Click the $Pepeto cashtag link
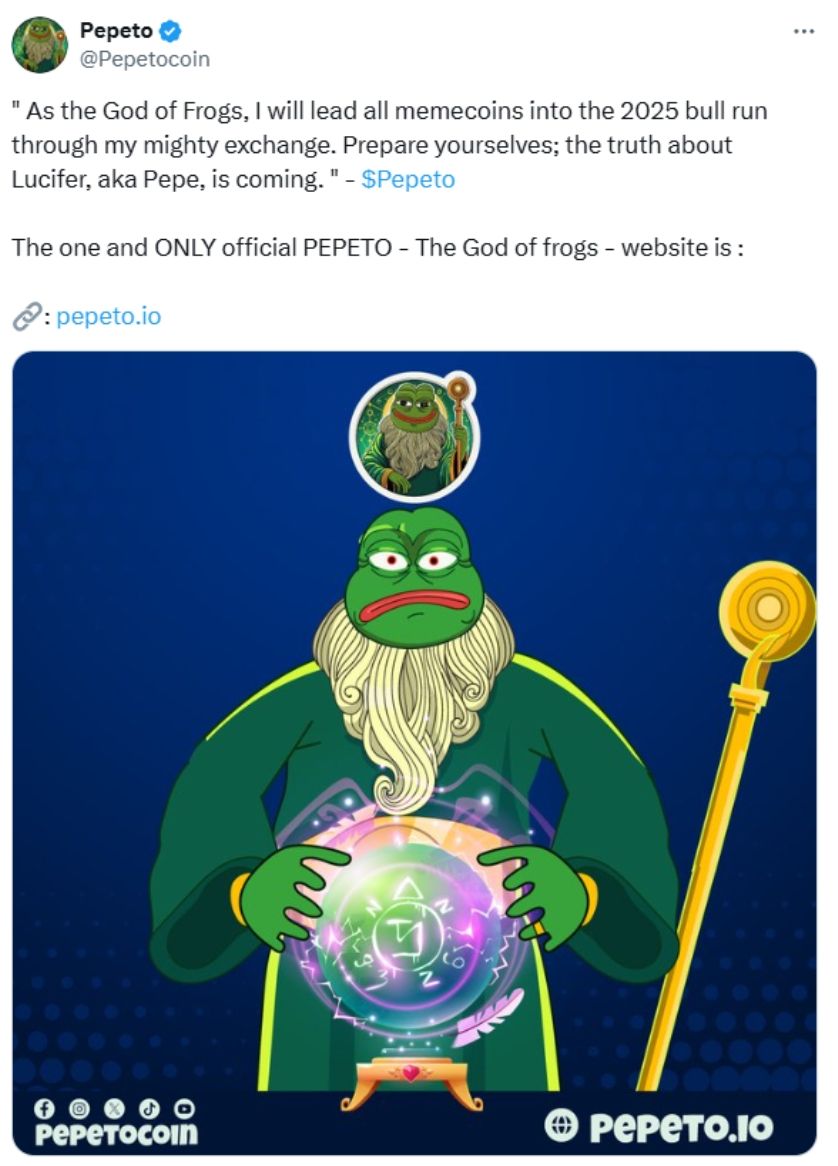The height and width of the screenshot is (1166, 838). pos(407,179)
